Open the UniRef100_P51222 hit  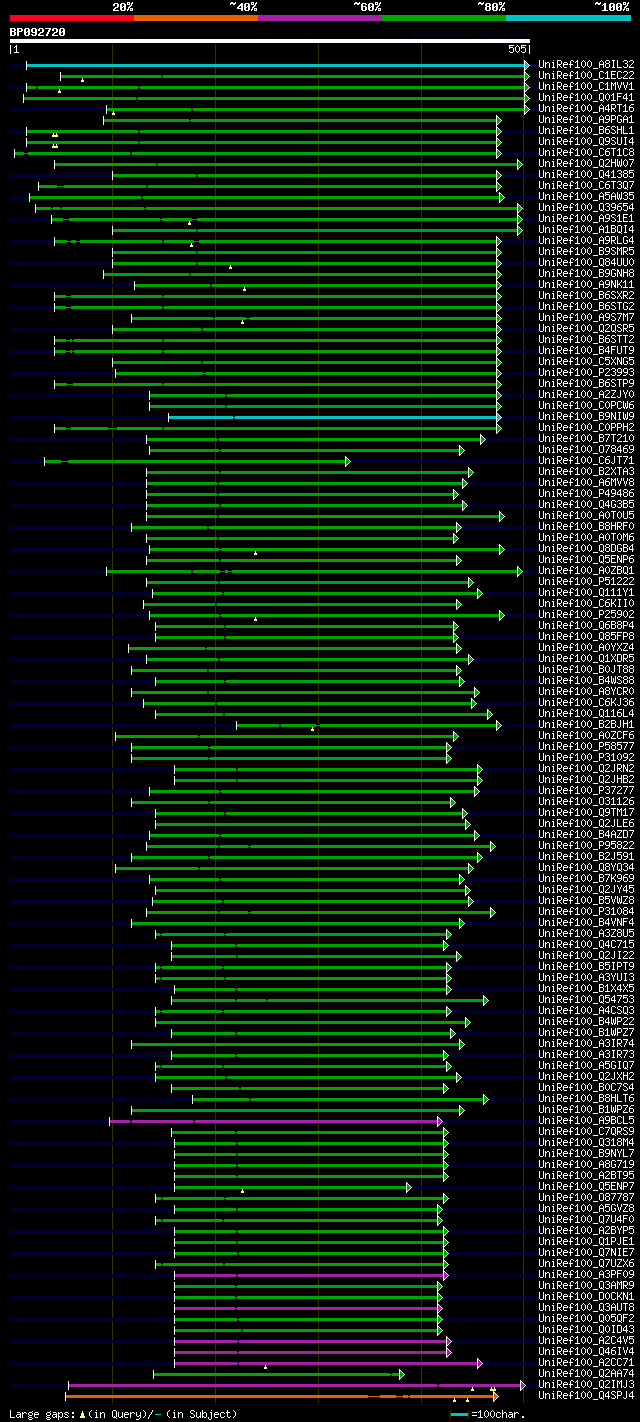click(x=586, y=582)
